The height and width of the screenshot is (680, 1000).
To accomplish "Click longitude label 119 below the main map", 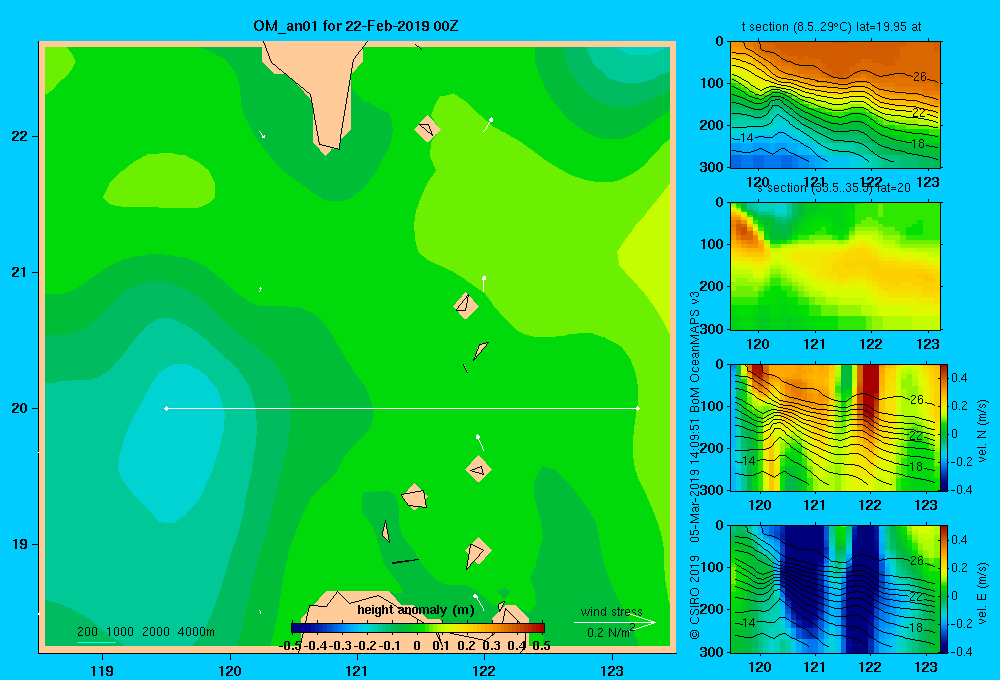I will [102, 670].
